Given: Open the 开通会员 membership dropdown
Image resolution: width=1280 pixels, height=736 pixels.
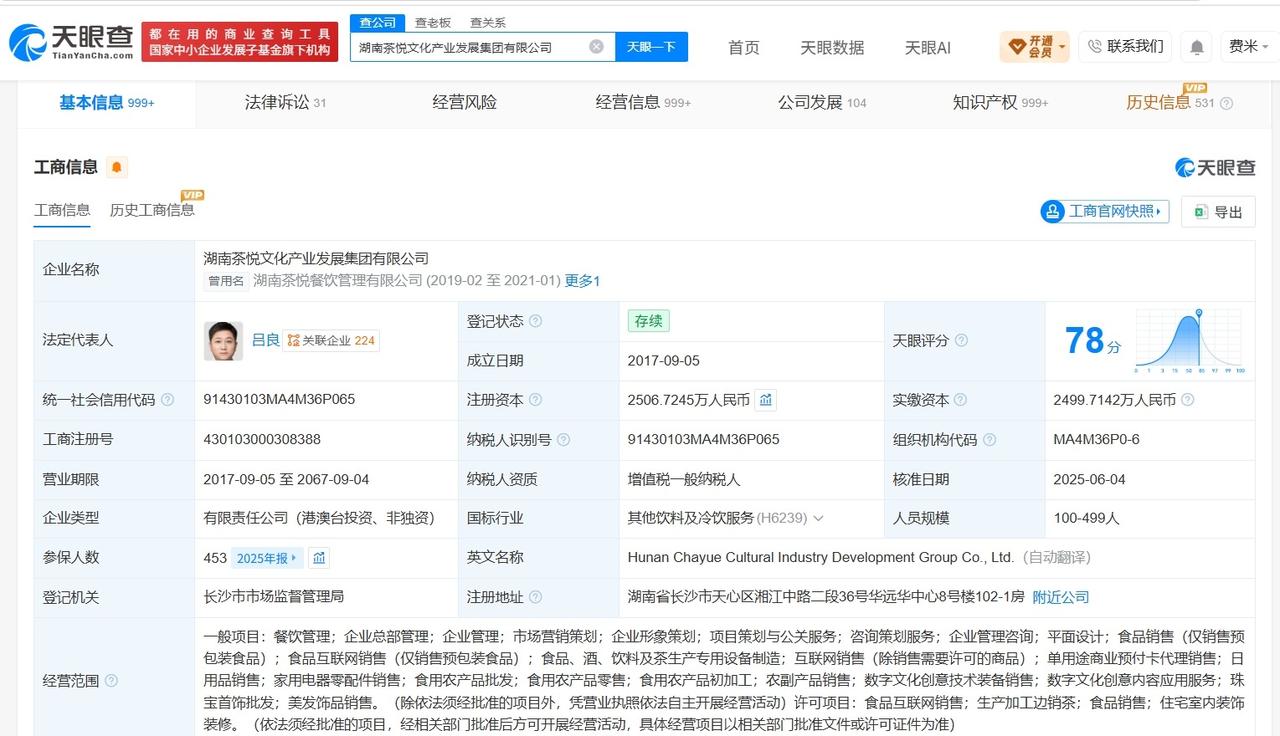Looking at the screenshot, I should pyautogui.click(x=1034, y=46).
